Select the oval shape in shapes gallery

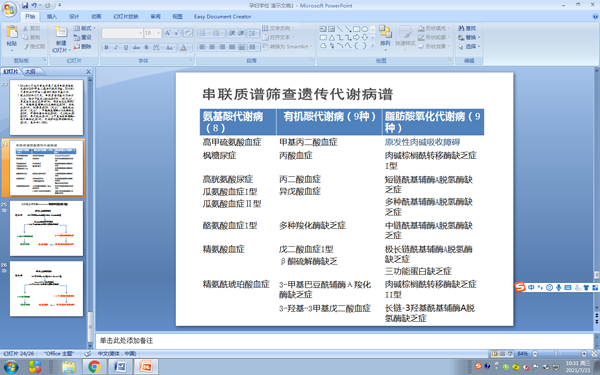click(x=365, y=29)
